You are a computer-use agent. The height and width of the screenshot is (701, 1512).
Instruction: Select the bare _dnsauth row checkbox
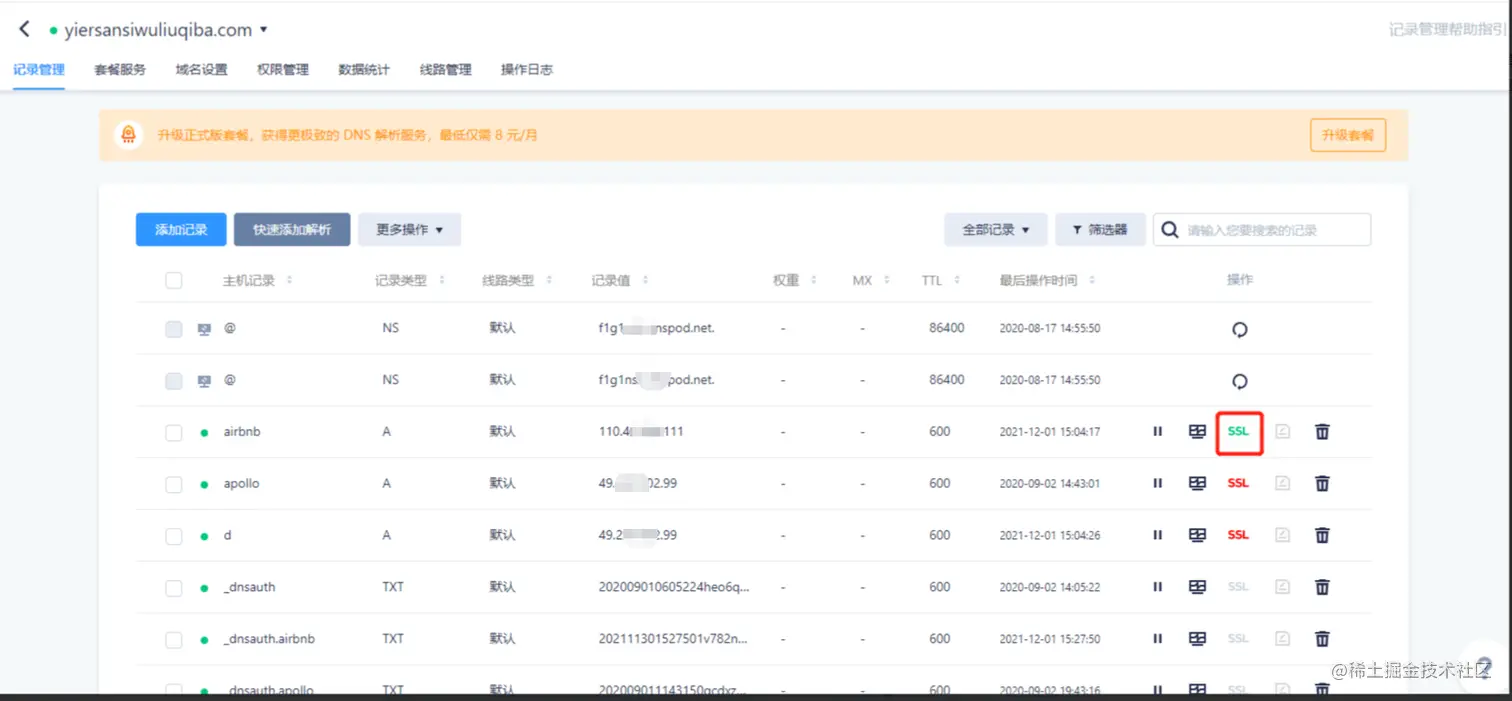pyautogui.click(x=174, y=588)
